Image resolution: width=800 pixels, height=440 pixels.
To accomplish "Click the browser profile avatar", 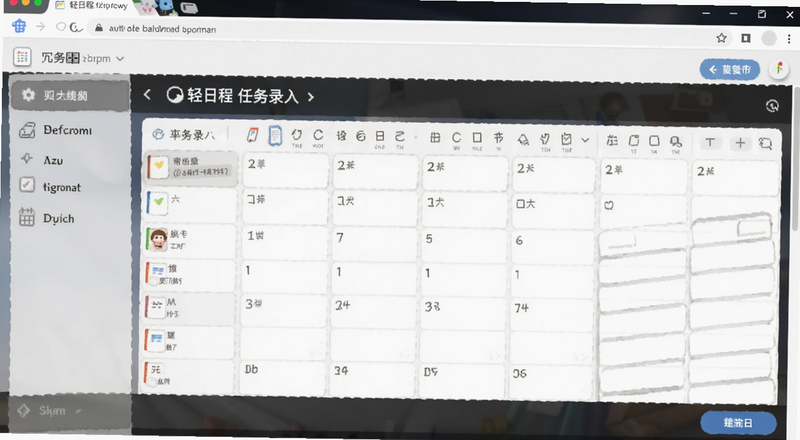I will point(769,38).
